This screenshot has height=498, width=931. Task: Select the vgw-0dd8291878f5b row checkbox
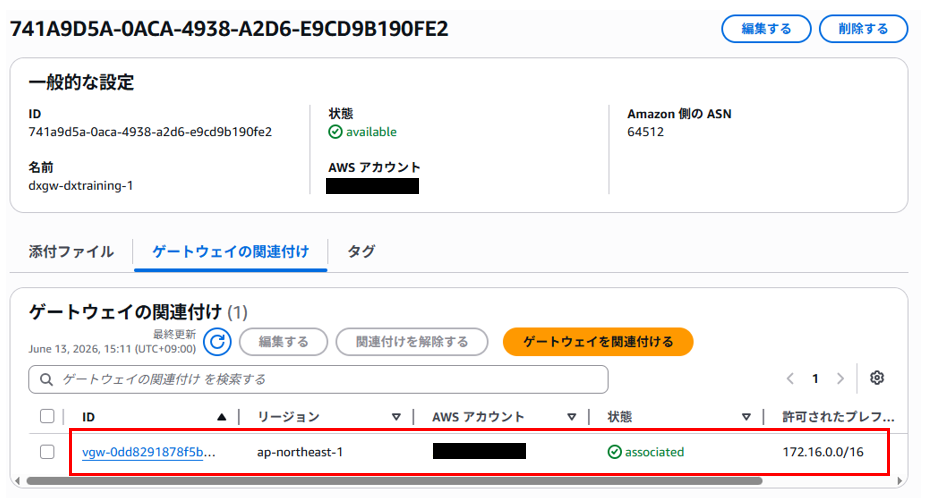(x=47, y=452)
